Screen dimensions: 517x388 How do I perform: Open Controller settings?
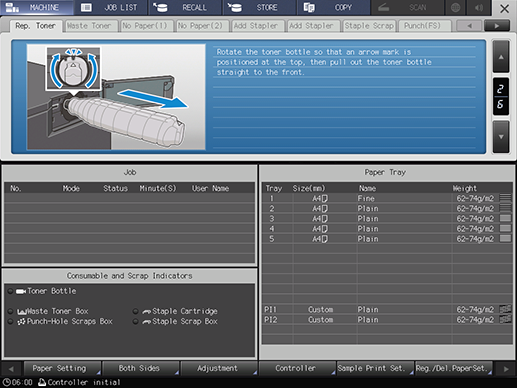pos(297,368)
